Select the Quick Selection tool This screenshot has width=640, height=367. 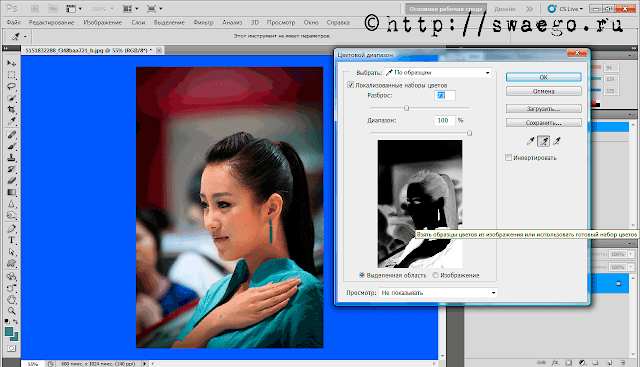tap(11, 98)
